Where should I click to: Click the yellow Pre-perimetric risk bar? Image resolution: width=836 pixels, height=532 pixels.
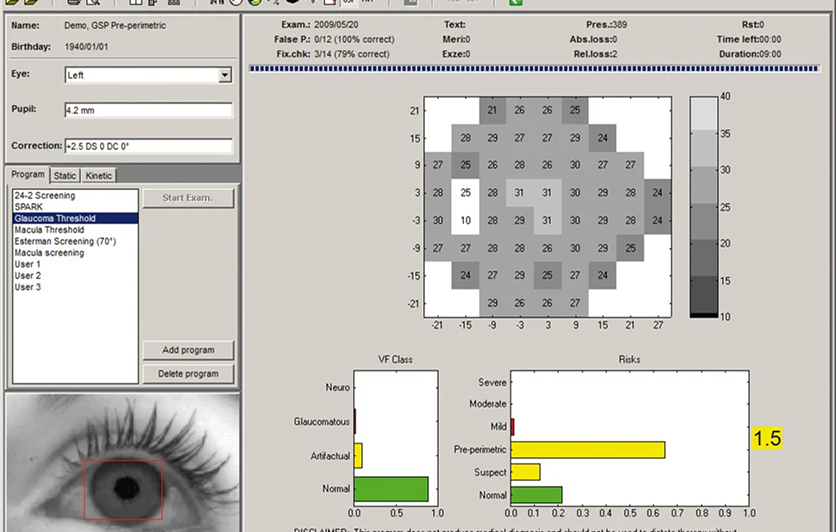click(588, 450)
